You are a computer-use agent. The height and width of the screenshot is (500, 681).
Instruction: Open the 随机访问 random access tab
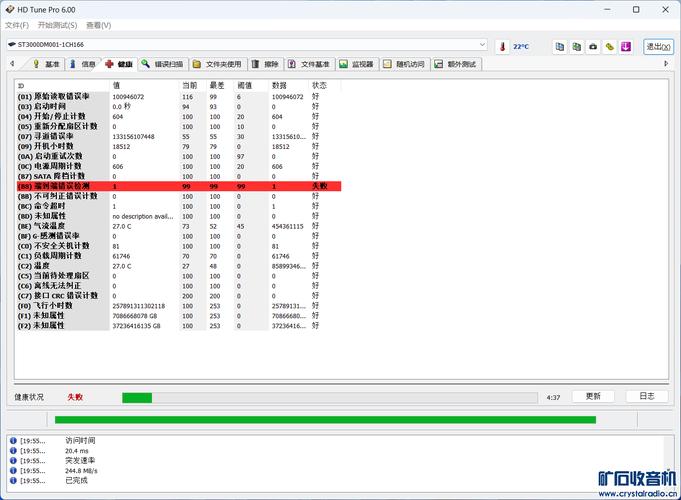click(404, 64)
